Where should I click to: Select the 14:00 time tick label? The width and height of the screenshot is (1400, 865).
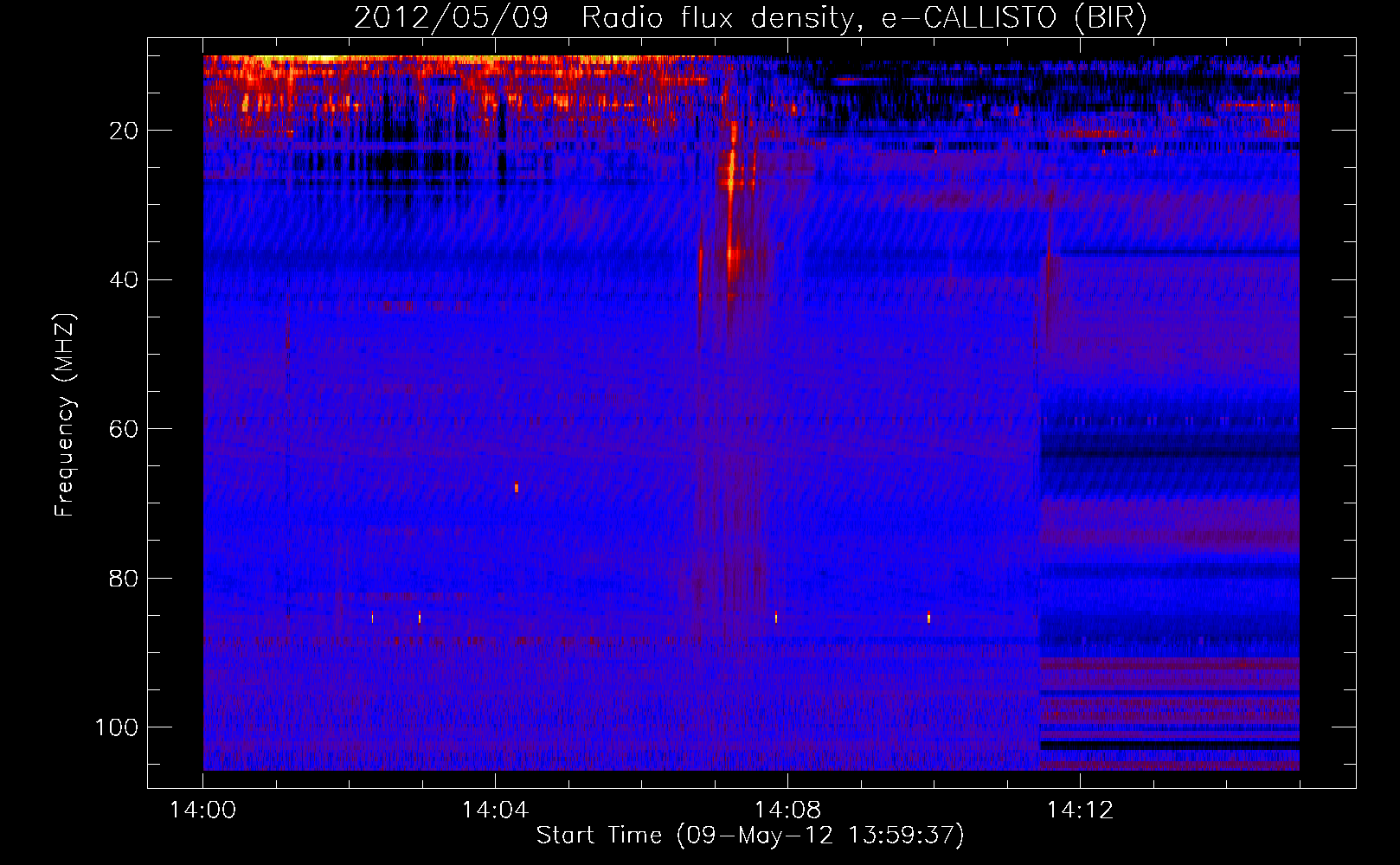tap(203, 811)
